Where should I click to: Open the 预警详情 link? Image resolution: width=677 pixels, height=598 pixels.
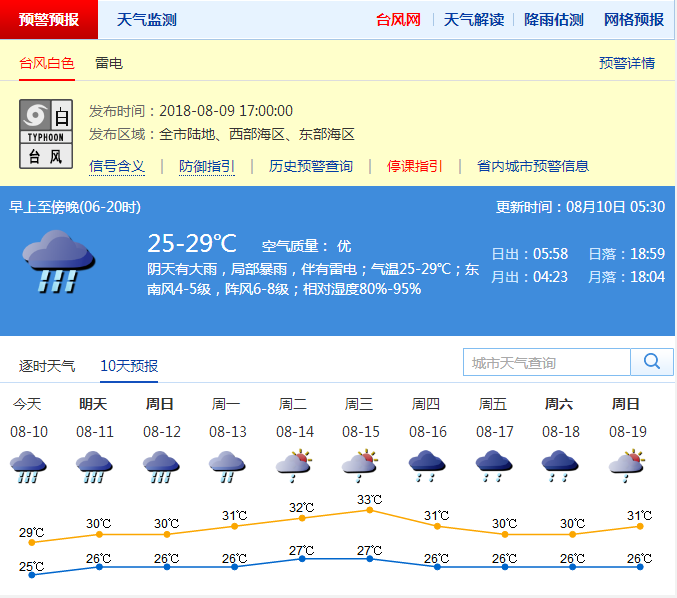627,63
